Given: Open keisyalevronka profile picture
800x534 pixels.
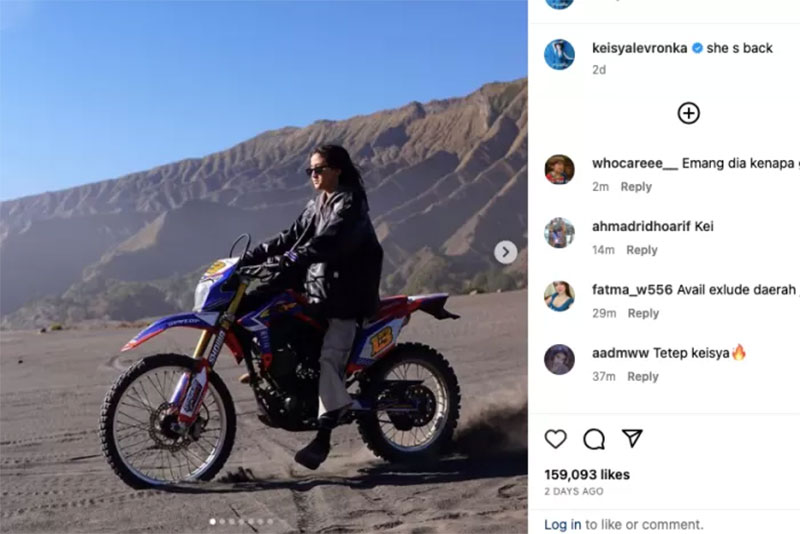Looking at the screenshot, I should (559, 54).
